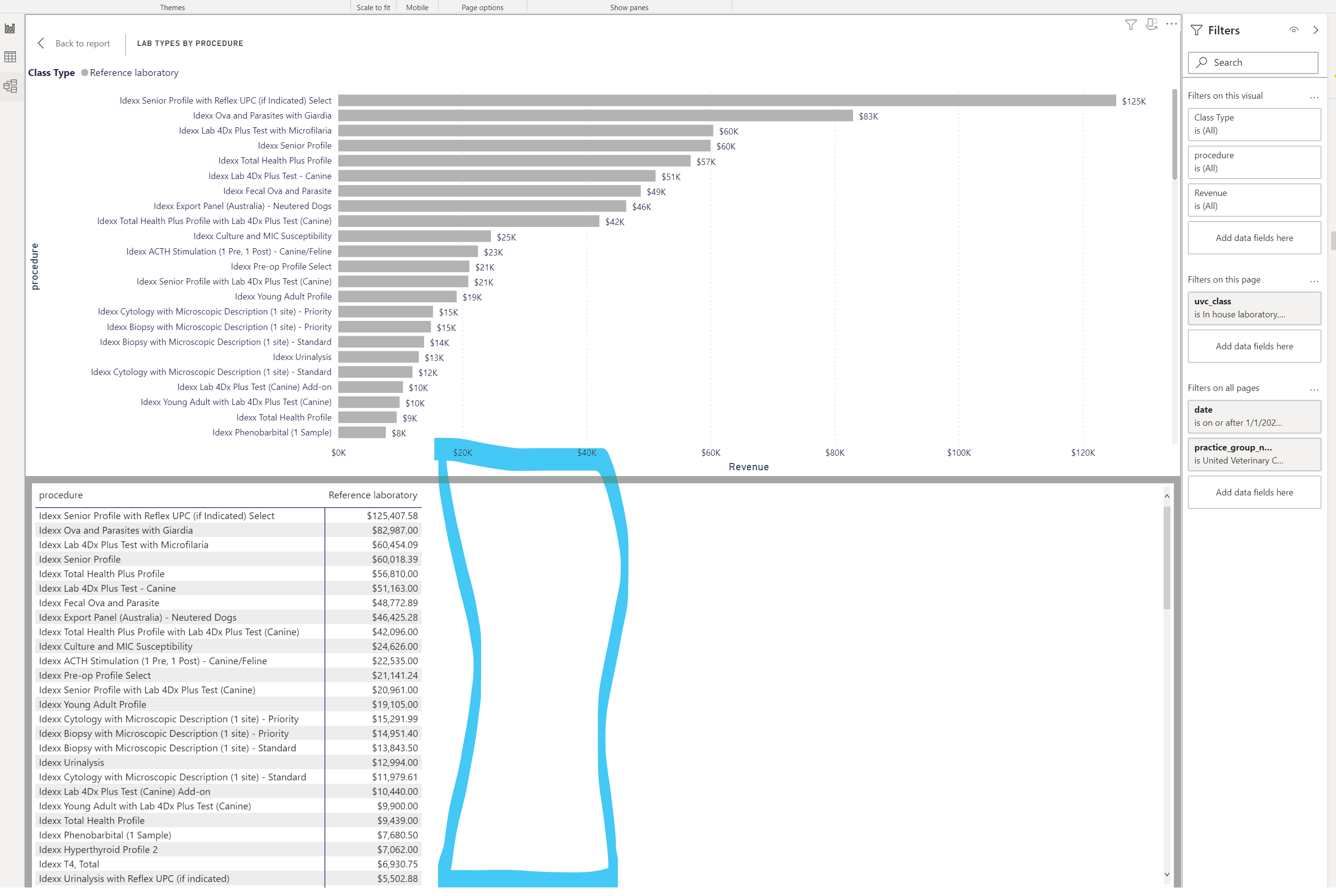
Task: Select Idexx Ova and Parasites with Giardia bar
Action: point(595,116)
